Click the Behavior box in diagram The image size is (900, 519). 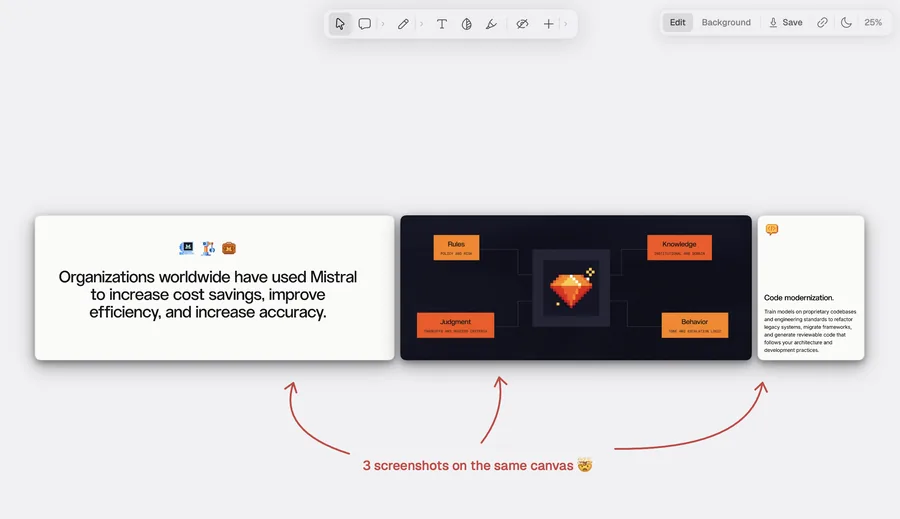[695, 325]
